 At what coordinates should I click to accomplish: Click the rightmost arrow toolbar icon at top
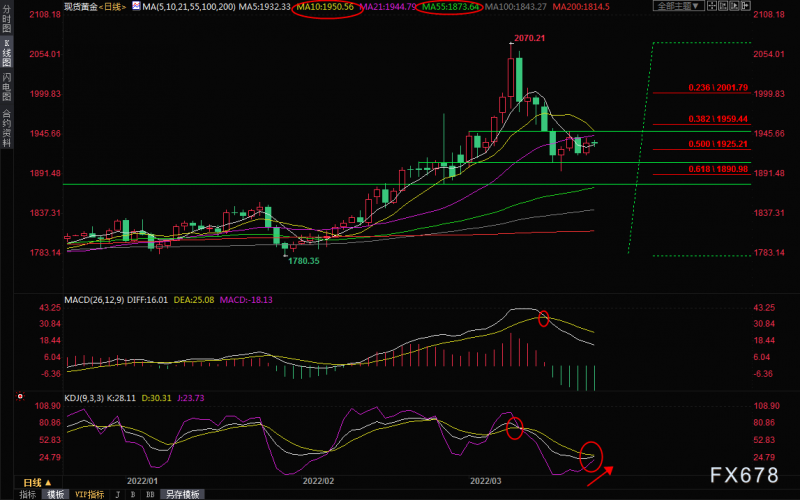point(745,6)
